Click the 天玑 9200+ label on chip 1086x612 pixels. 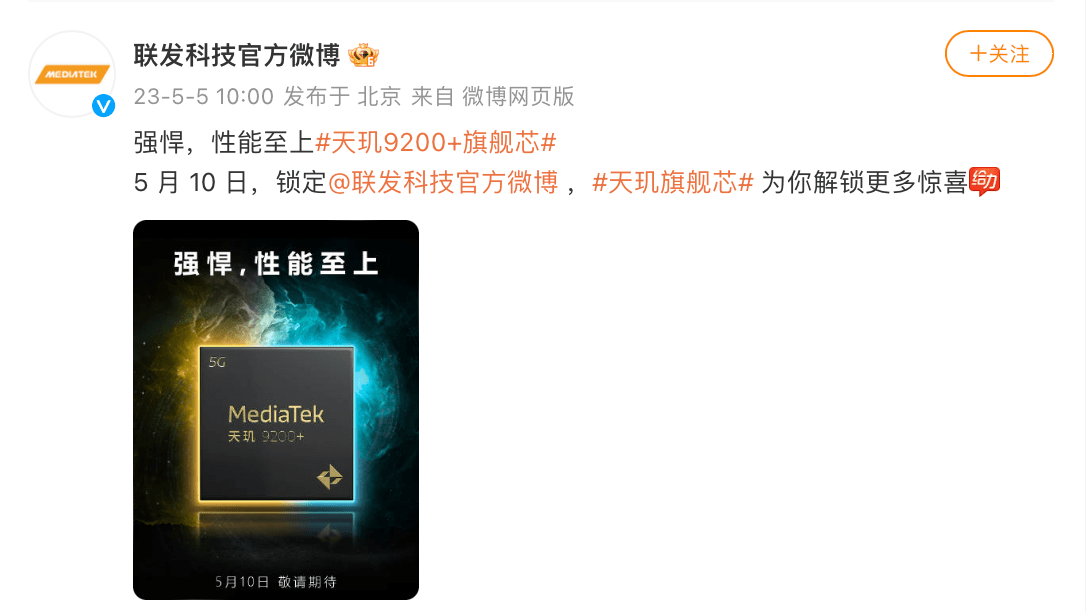266,436
